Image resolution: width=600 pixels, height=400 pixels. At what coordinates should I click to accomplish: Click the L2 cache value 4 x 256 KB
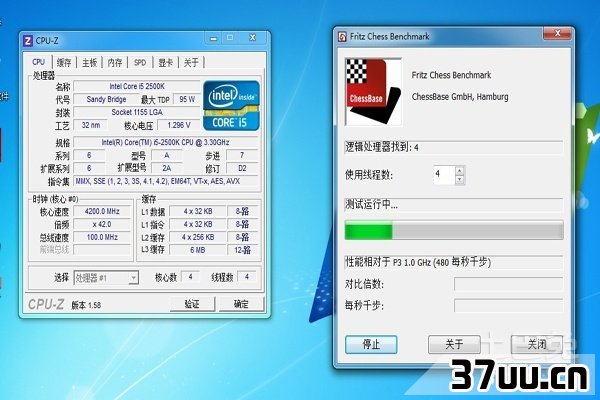pos(198,237)
